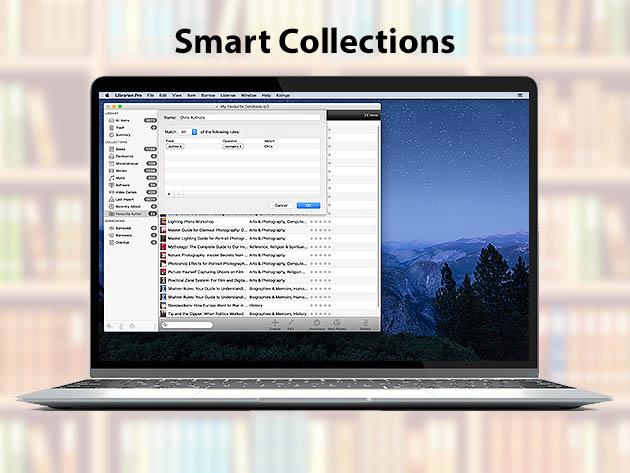Viewport: 630px width, 473px height.
Task: Click the add collection plus icon in the sidebar footer
Action: click(109, 326)
